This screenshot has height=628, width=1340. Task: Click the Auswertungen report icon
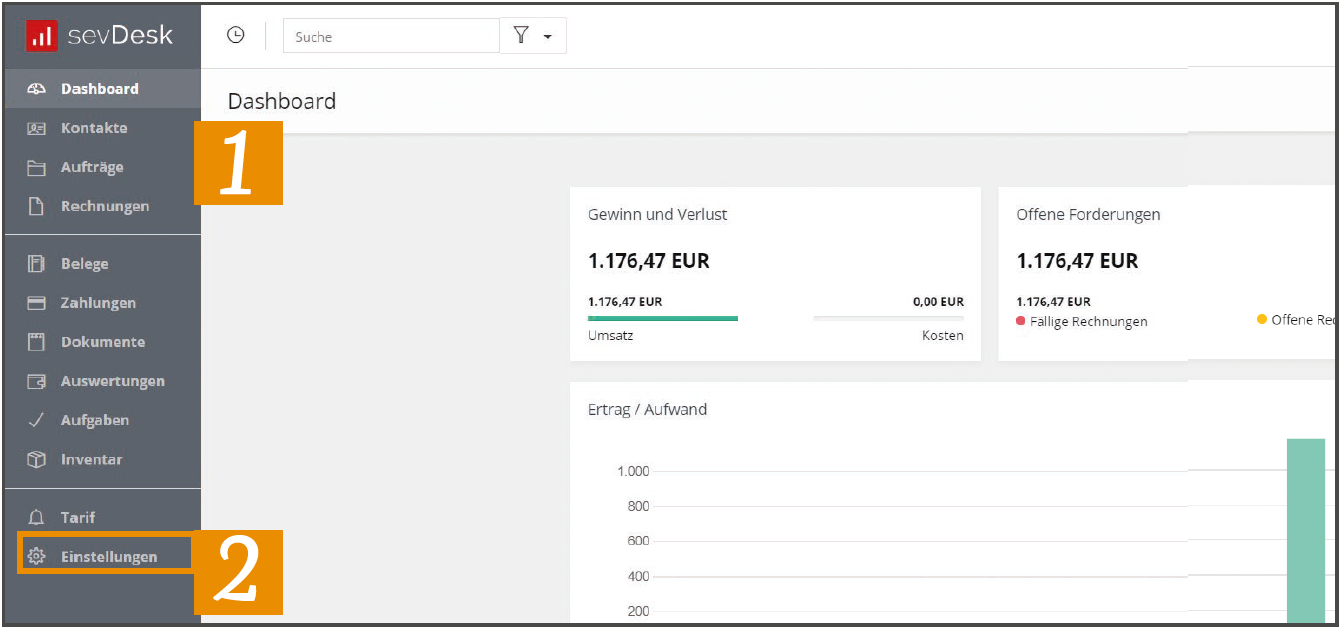coord(37,381)
